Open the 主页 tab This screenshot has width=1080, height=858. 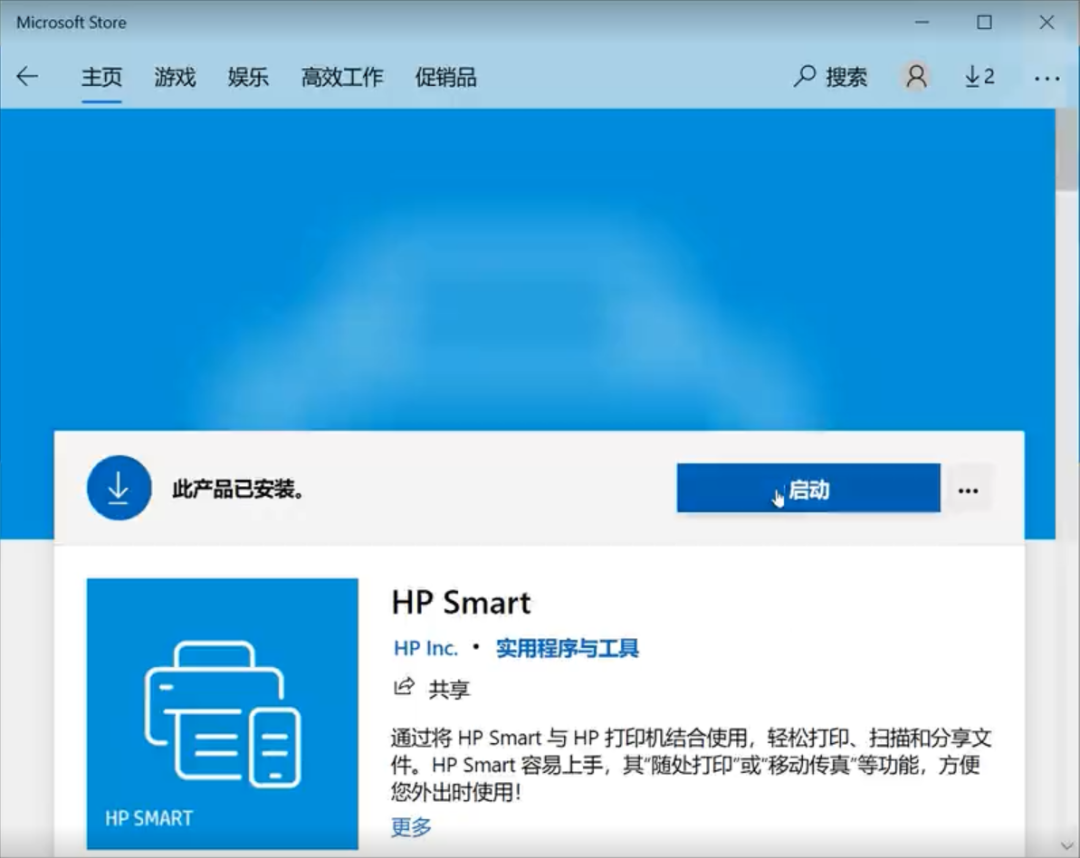101,77
